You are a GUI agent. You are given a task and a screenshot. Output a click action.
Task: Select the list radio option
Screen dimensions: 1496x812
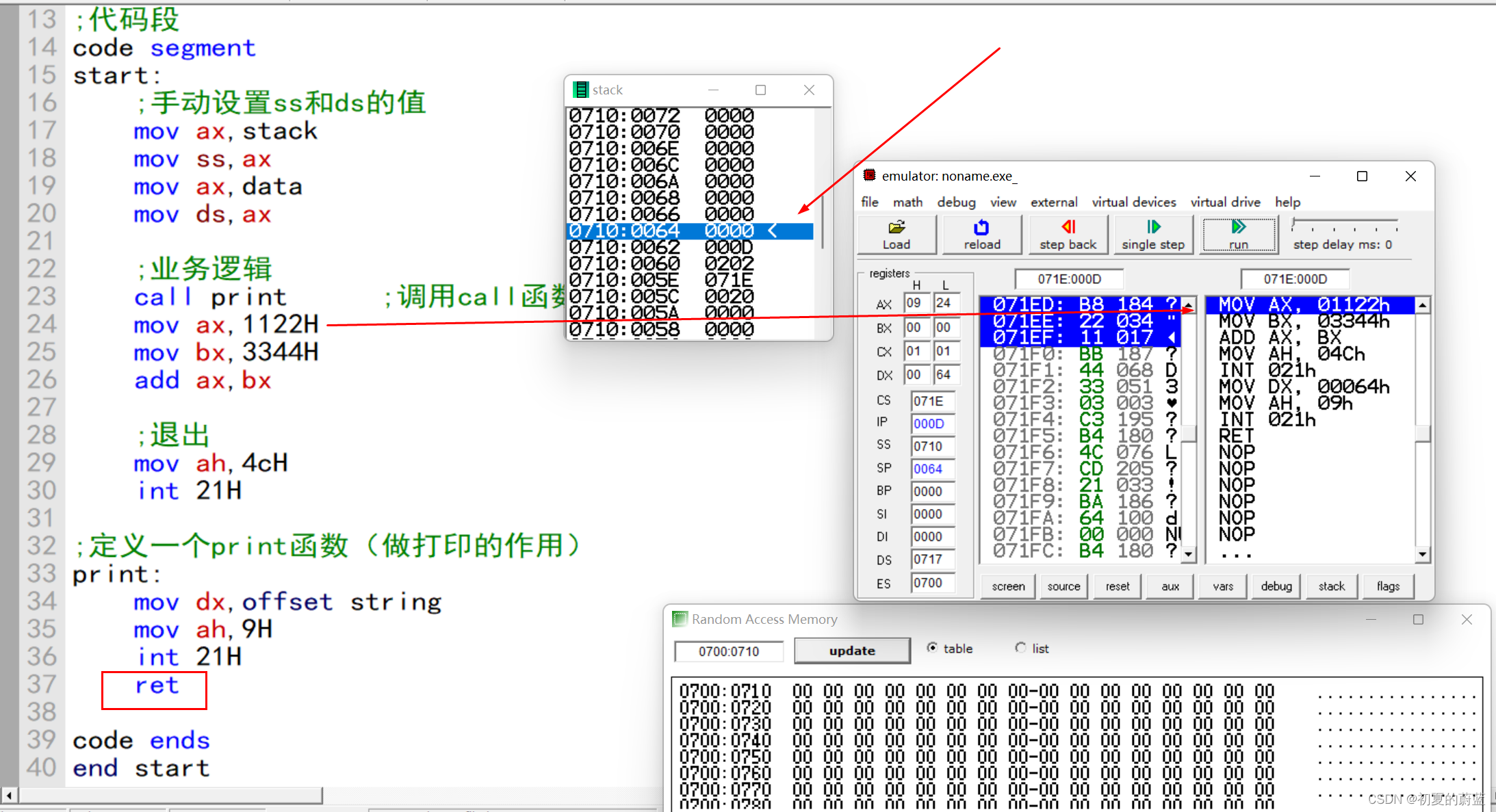1021,648
